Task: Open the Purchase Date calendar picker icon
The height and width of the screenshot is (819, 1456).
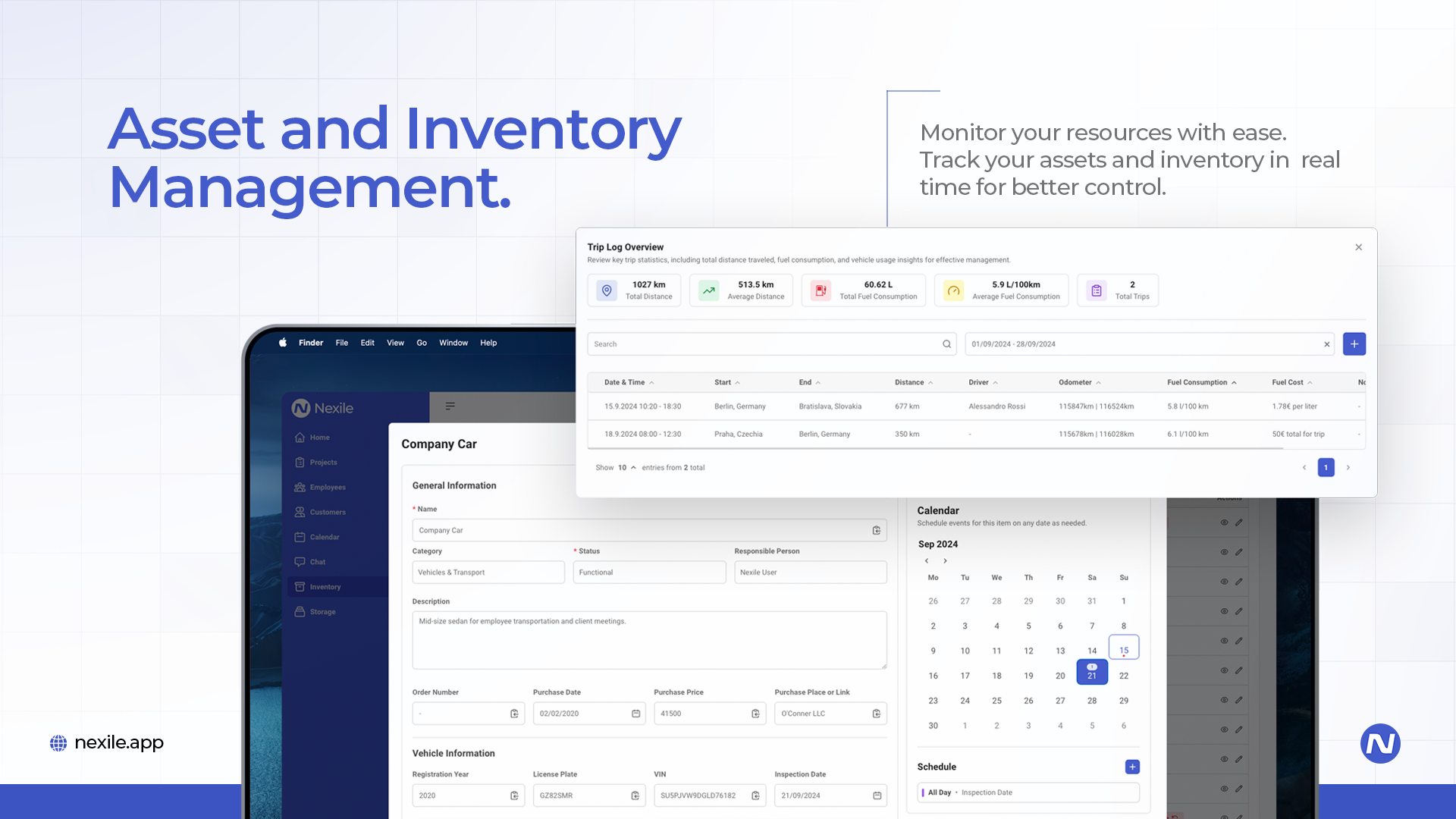Action: pos(635,714)
